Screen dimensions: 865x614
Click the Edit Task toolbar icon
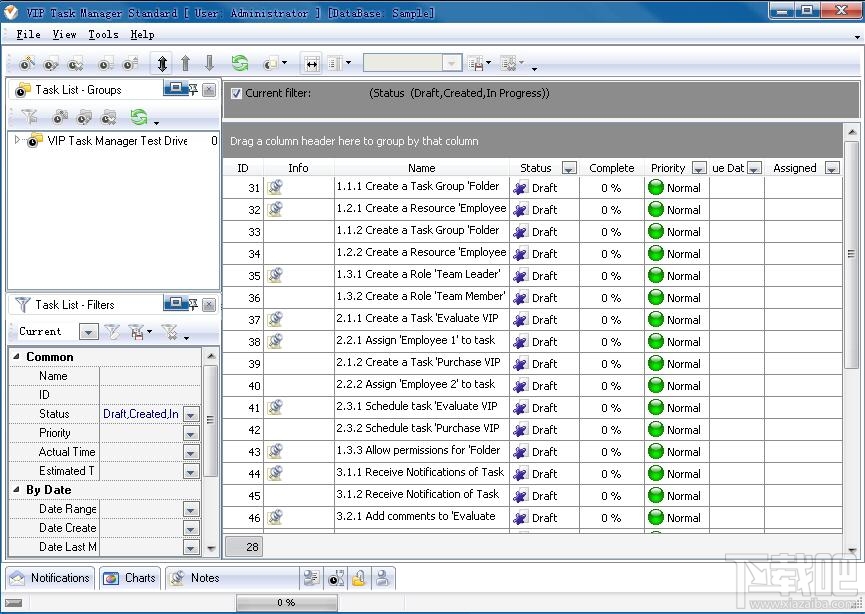(x=51, y=64)
